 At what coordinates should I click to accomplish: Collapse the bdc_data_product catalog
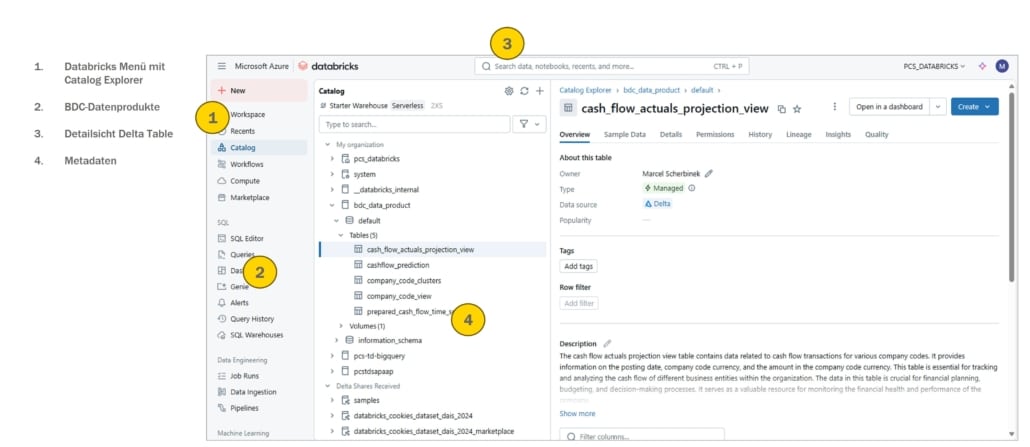(x=332, y=204)
